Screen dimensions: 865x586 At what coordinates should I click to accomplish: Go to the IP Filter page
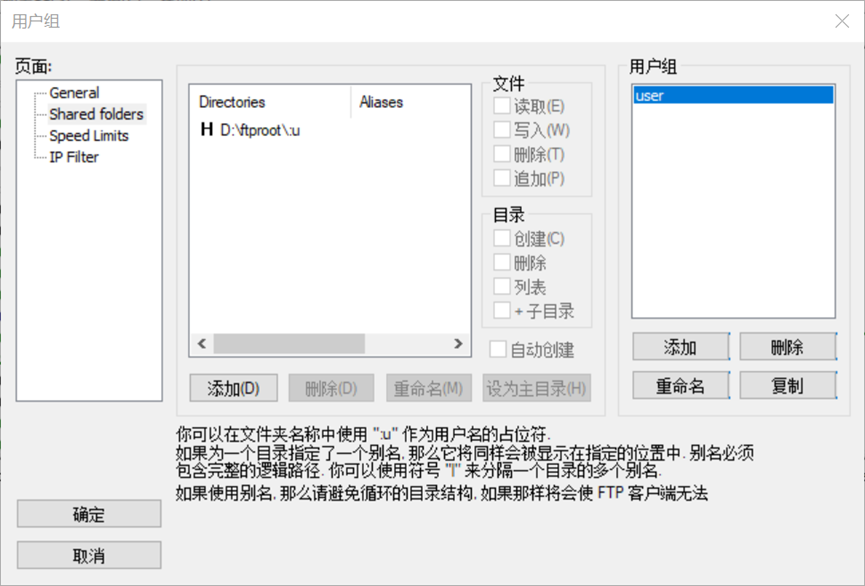point(74,157)
